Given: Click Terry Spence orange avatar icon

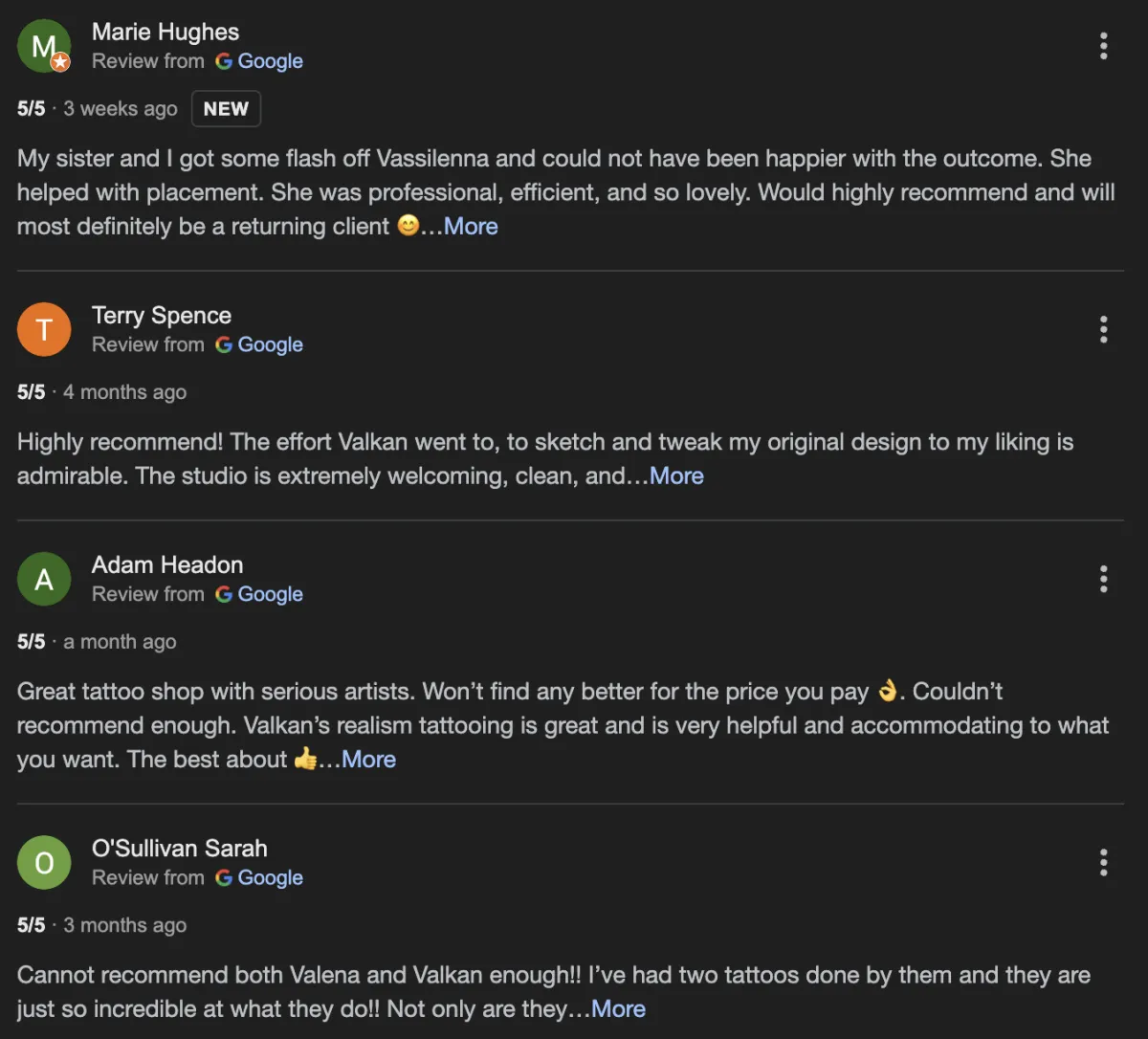Looking at the screenshot, I should [44, 329].
